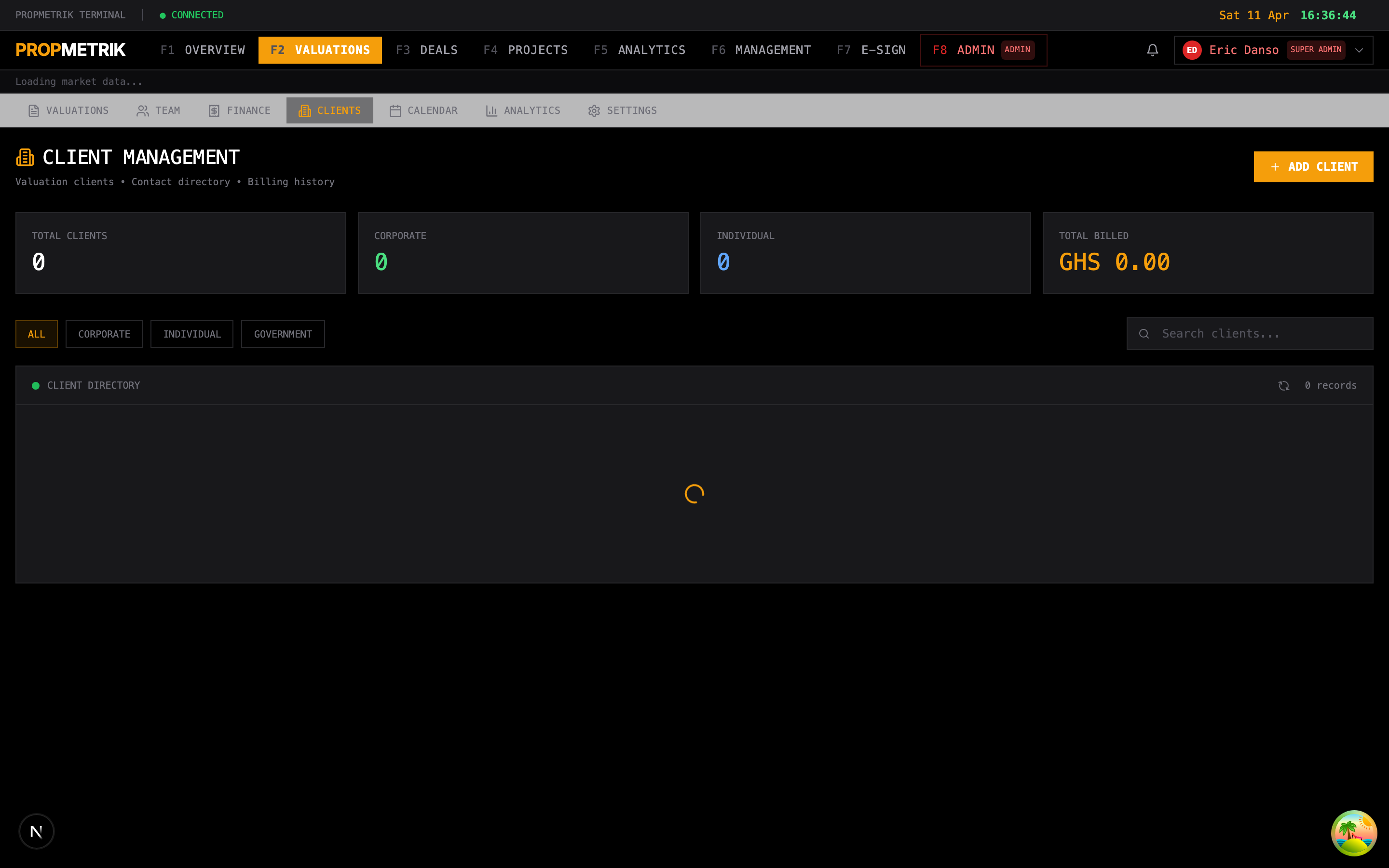Screen dimensions: 1389x868
Task: Click the Next.js dev tools badge
Action: (37, 831)
